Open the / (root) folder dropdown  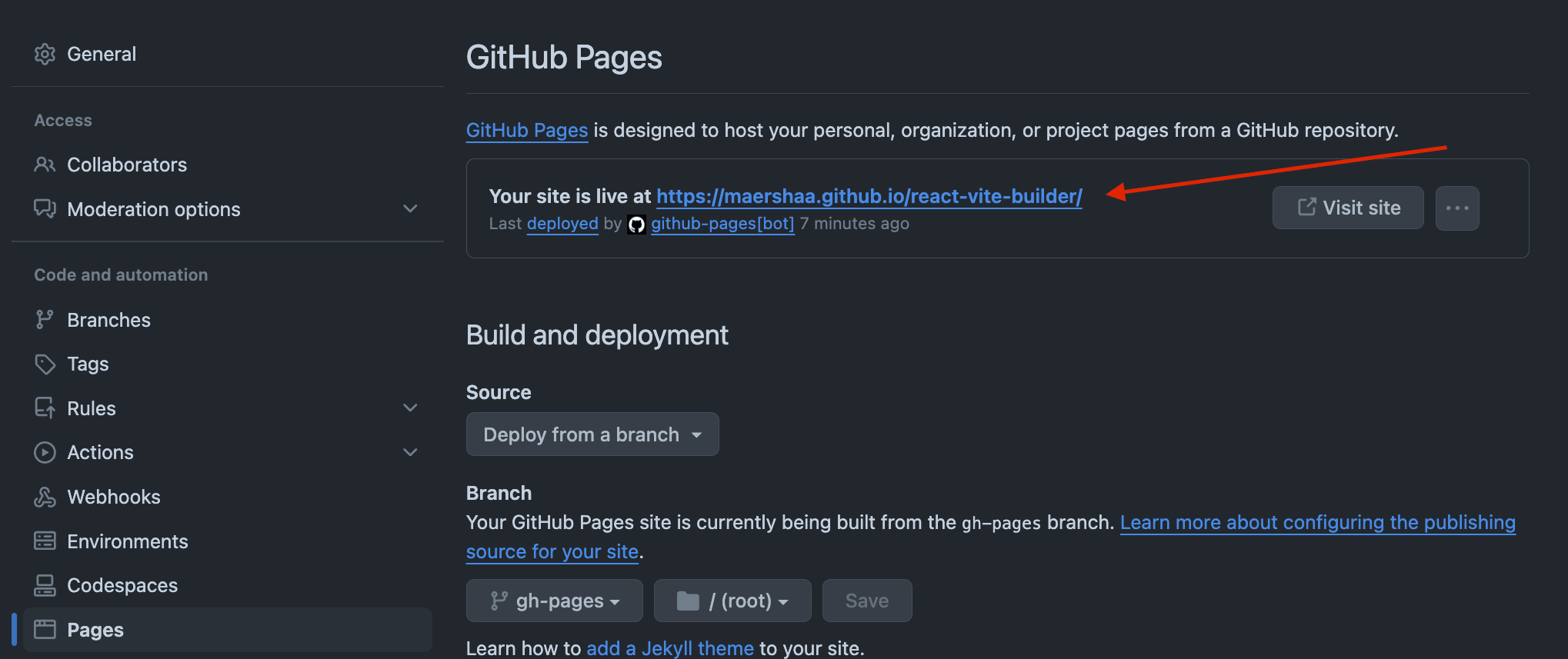click(732, 601)
